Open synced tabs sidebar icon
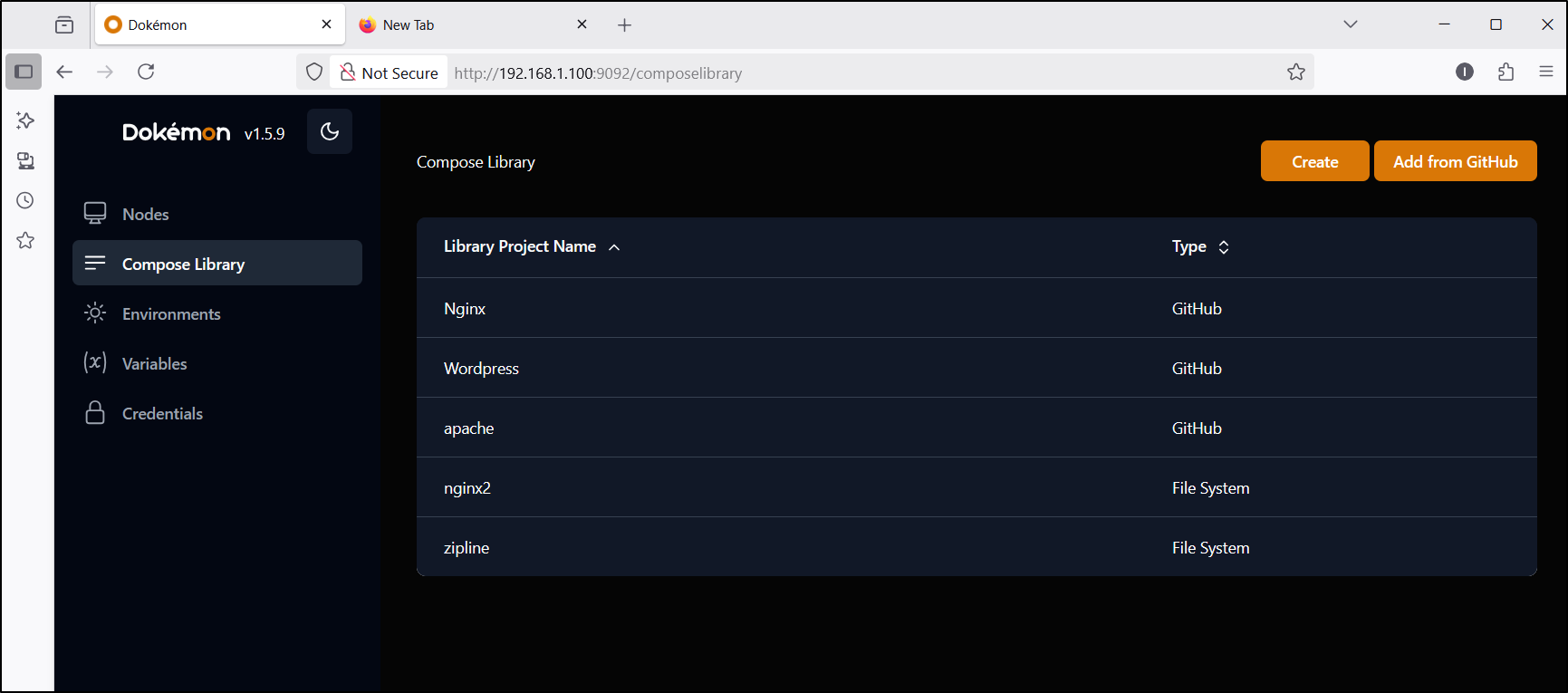The width and height of the screenshot is (1568, 693). 25,160
